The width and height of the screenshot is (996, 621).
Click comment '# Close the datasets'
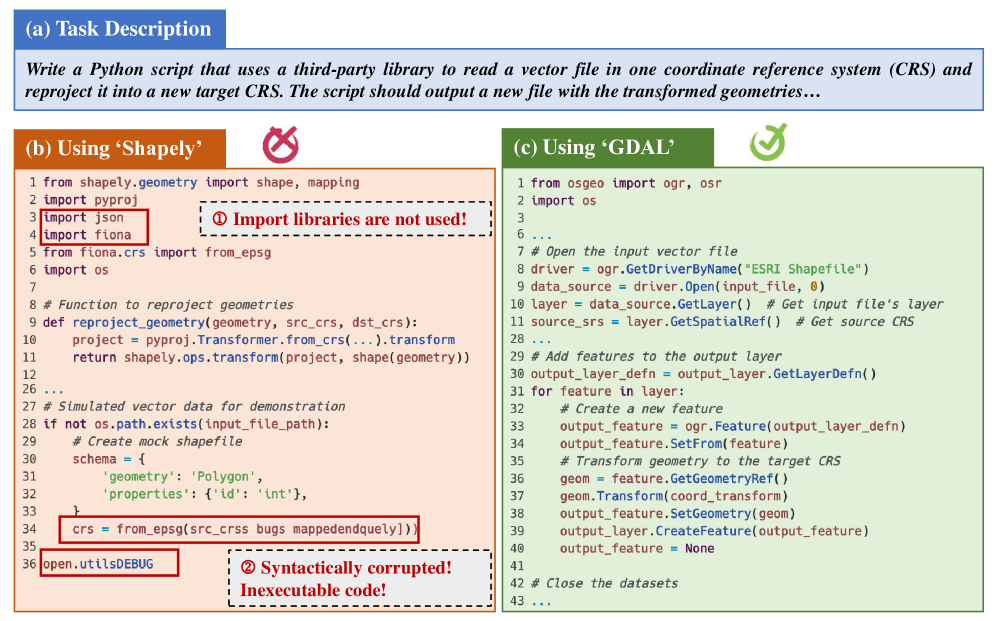[x=605, y=584]
